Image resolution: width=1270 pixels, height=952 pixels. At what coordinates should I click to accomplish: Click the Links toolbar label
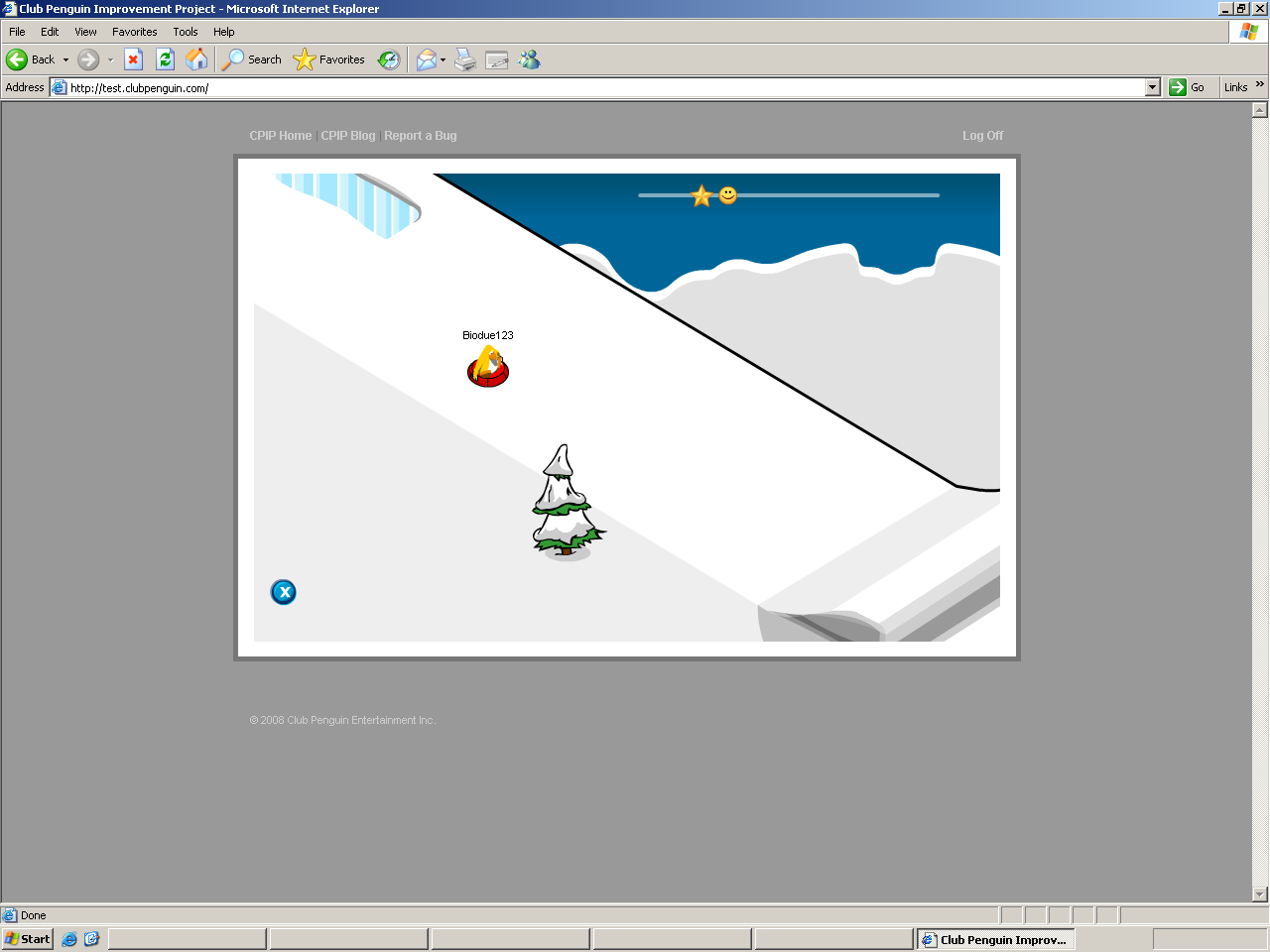point(1235,87)
